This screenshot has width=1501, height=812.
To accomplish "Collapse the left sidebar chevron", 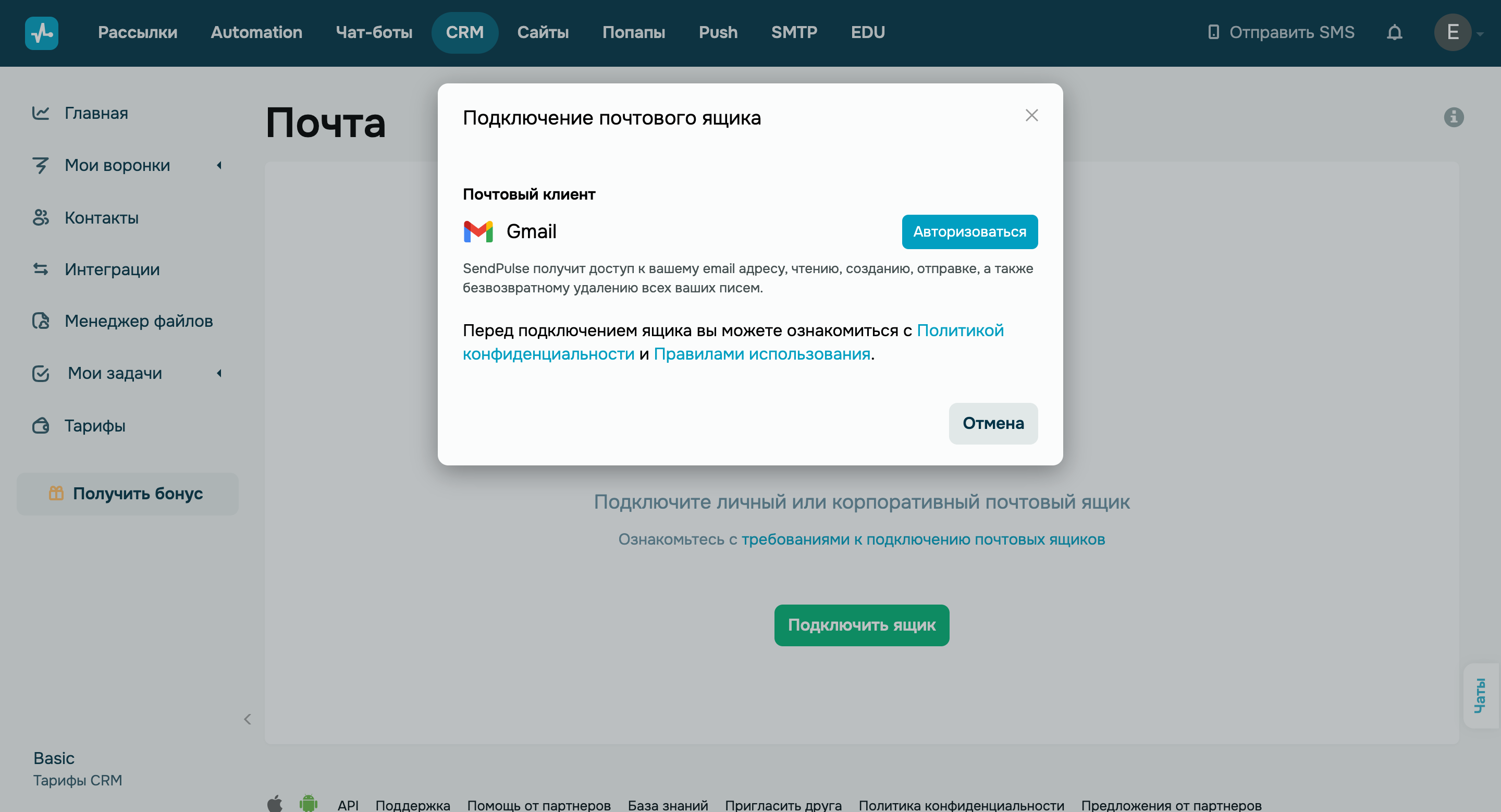I will pyautogui.click(x=247, y=719).
